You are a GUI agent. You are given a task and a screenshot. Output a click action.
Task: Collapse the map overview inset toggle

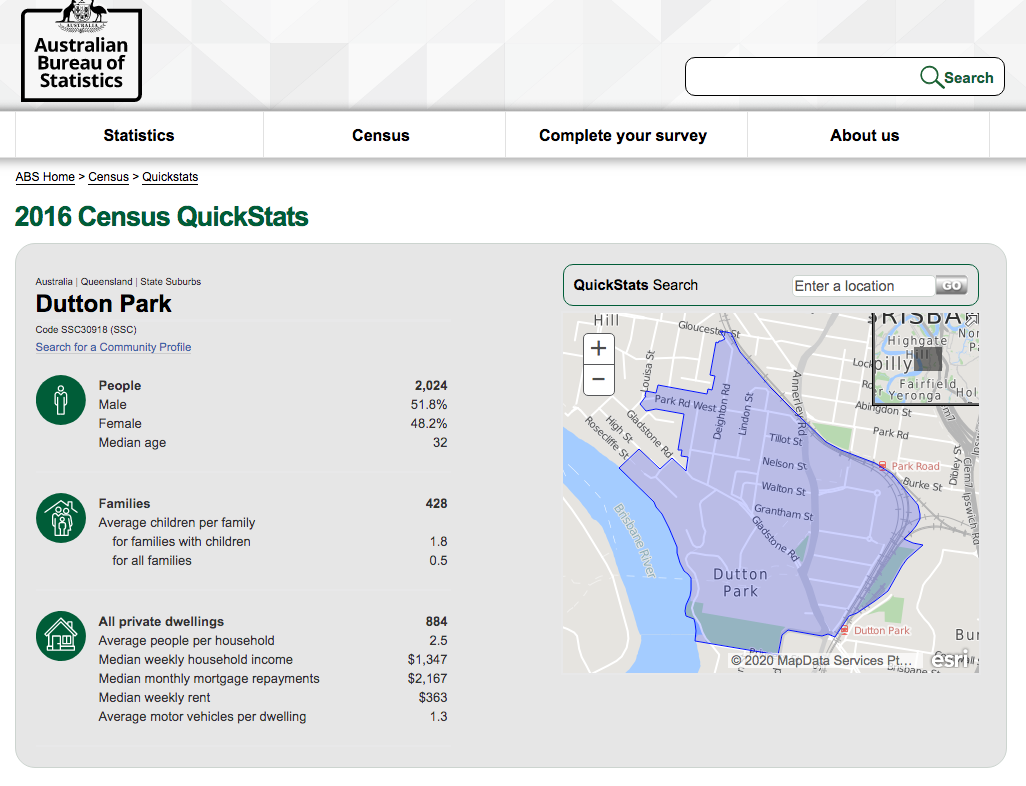click(x=972, y=319)
